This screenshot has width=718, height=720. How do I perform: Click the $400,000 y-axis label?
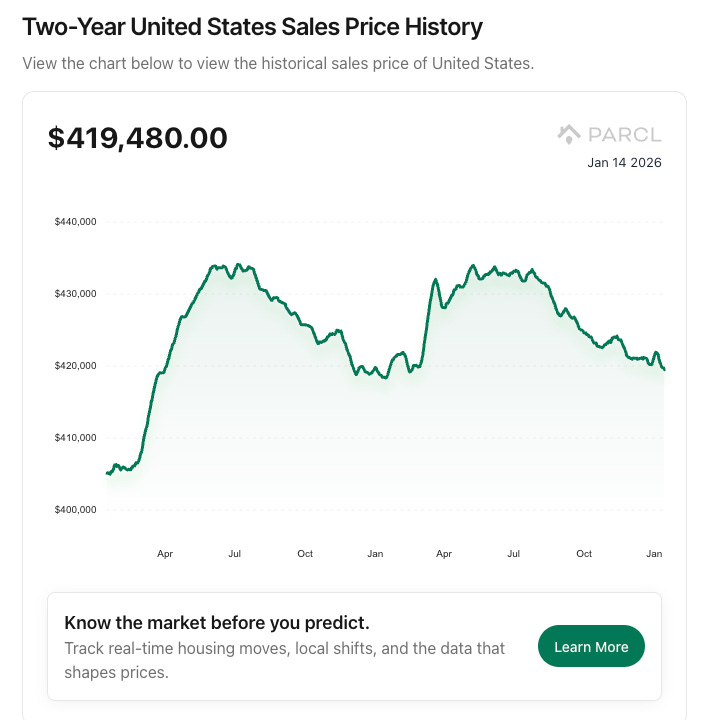pos(75,509)
